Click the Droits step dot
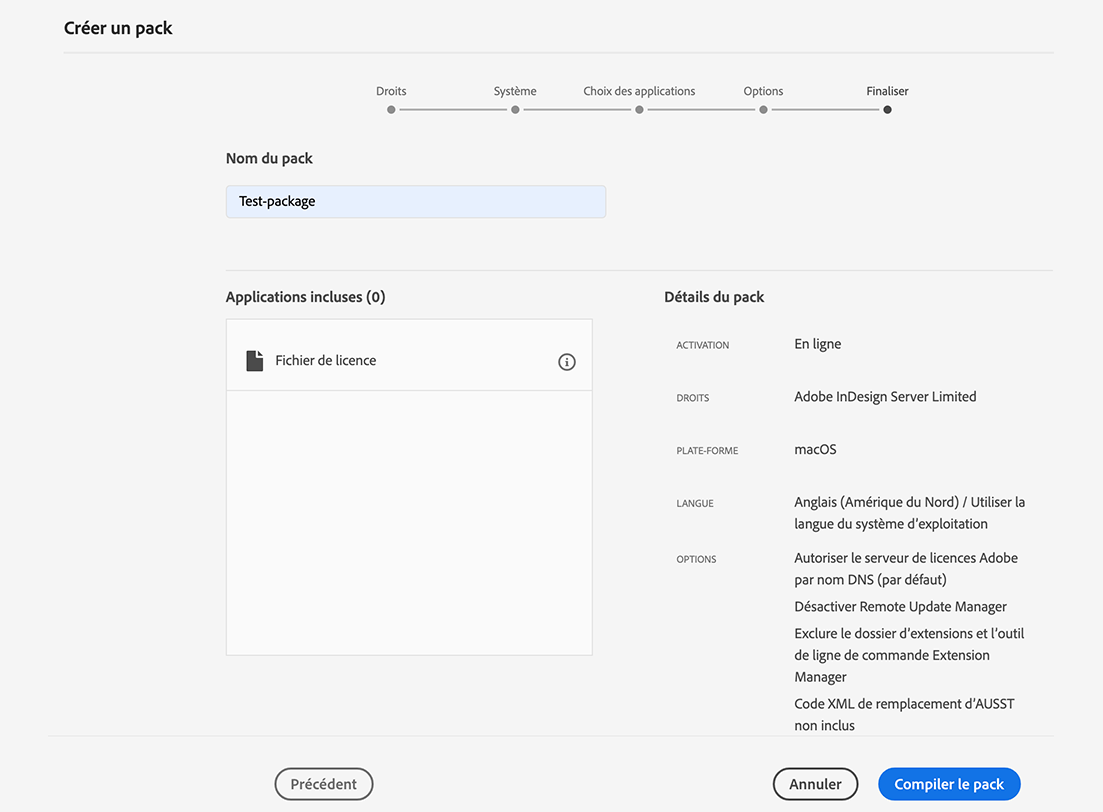This screenshot has width=1103, height=812. (391, 110)
